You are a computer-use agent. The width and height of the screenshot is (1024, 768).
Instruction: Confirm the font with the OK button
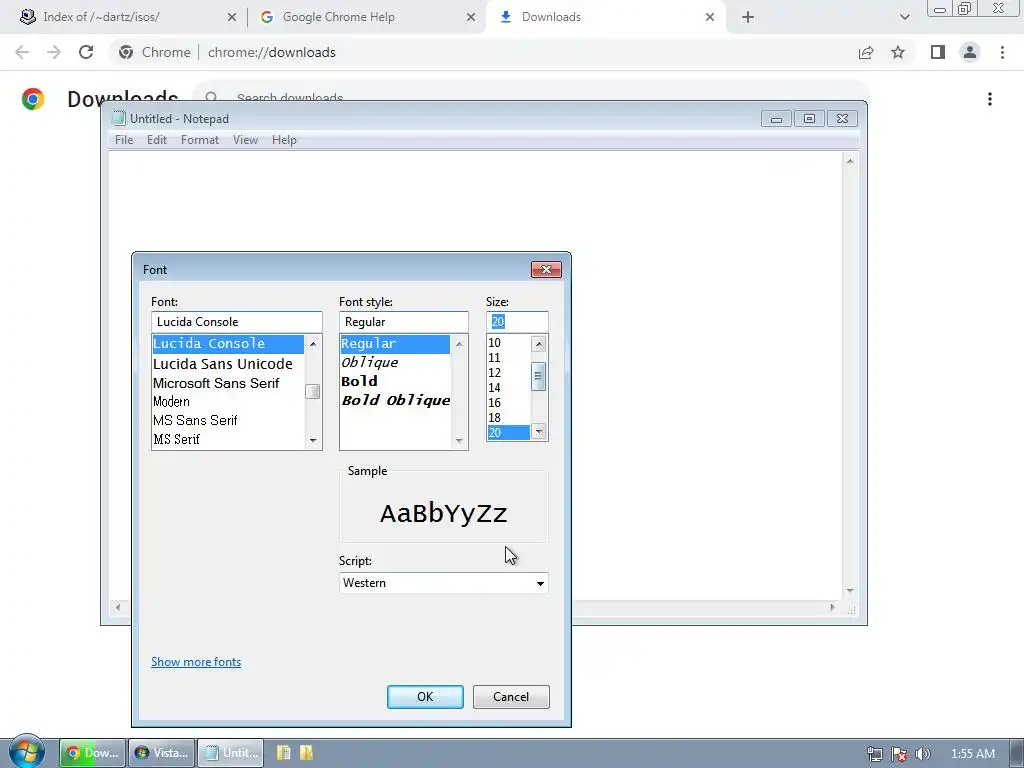(x=425, y=697)
